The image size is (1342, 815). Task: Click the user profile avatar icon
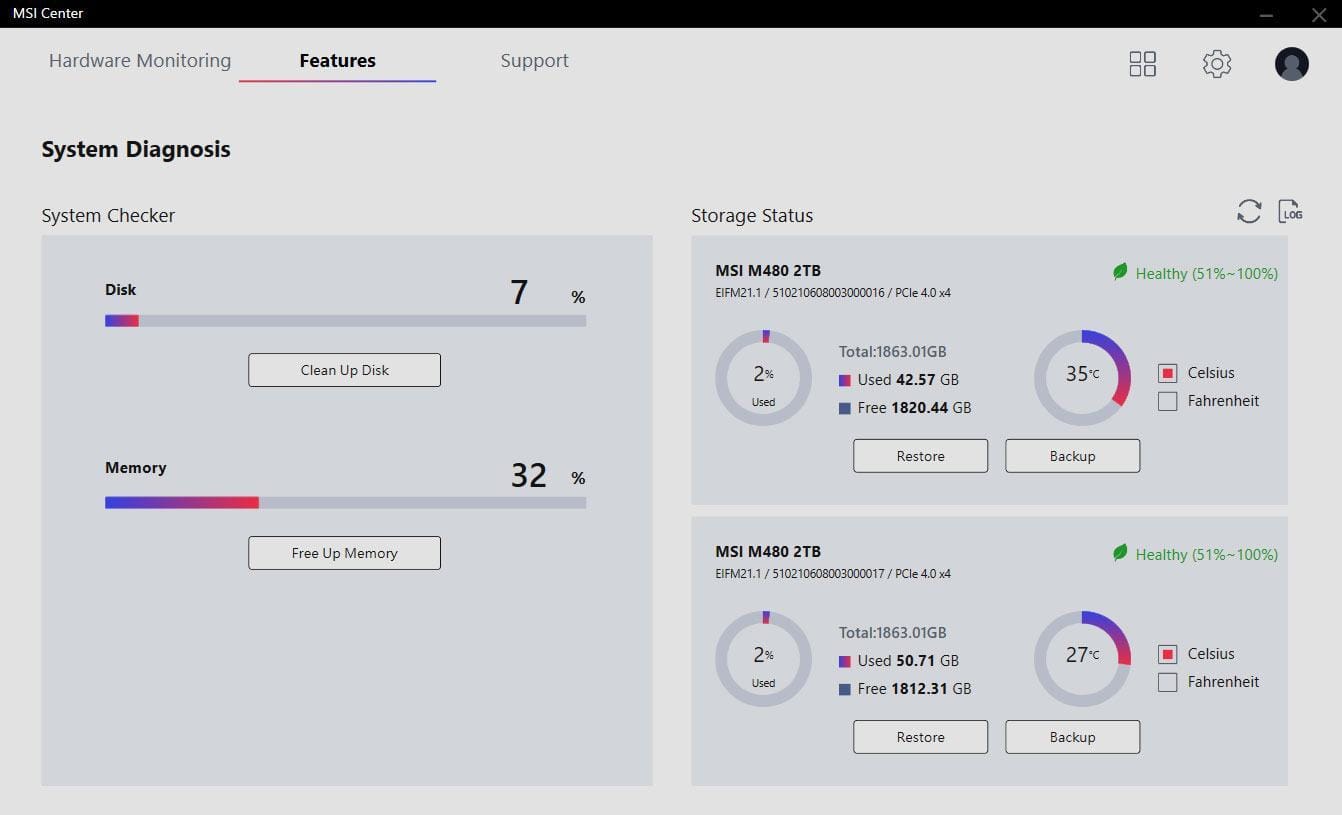click(x=1291, y=64)
